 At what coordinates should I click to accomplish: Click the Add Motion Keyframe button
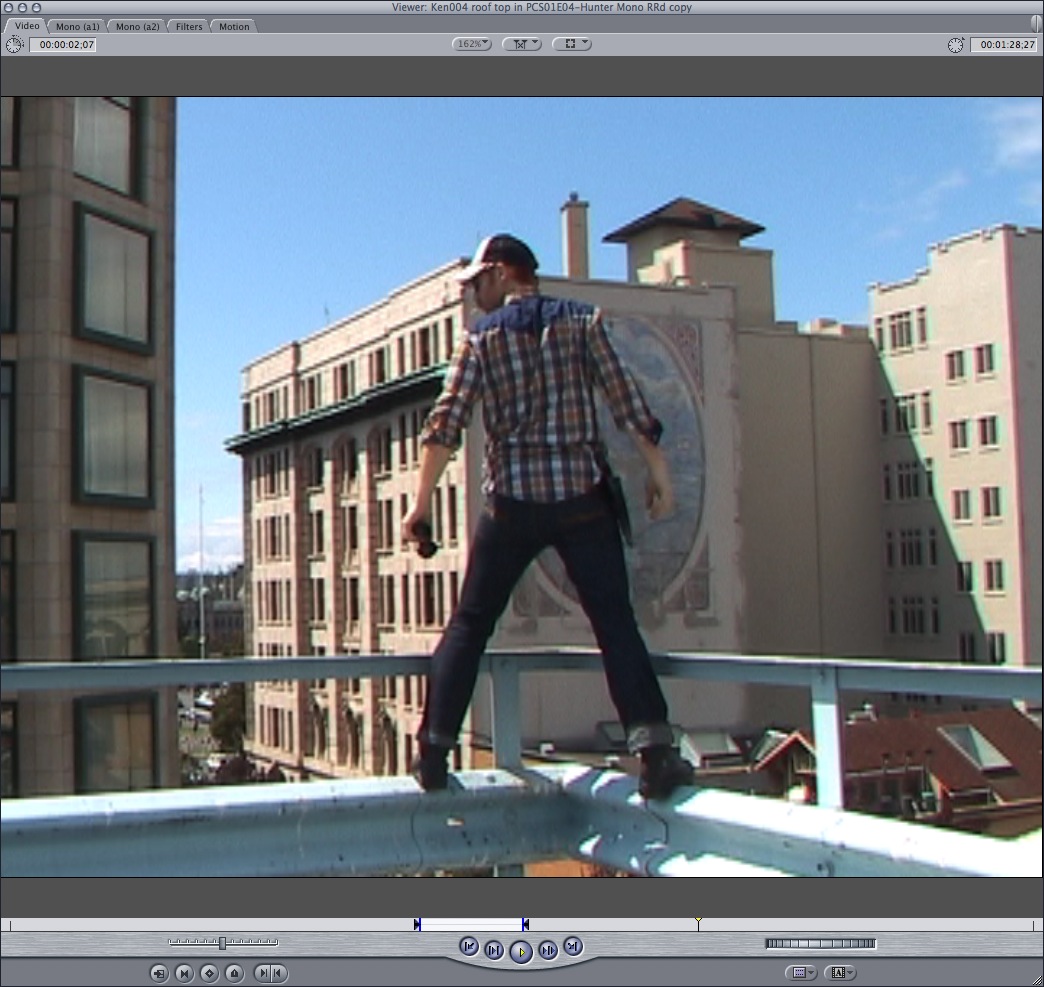click(x=209, y=972)
